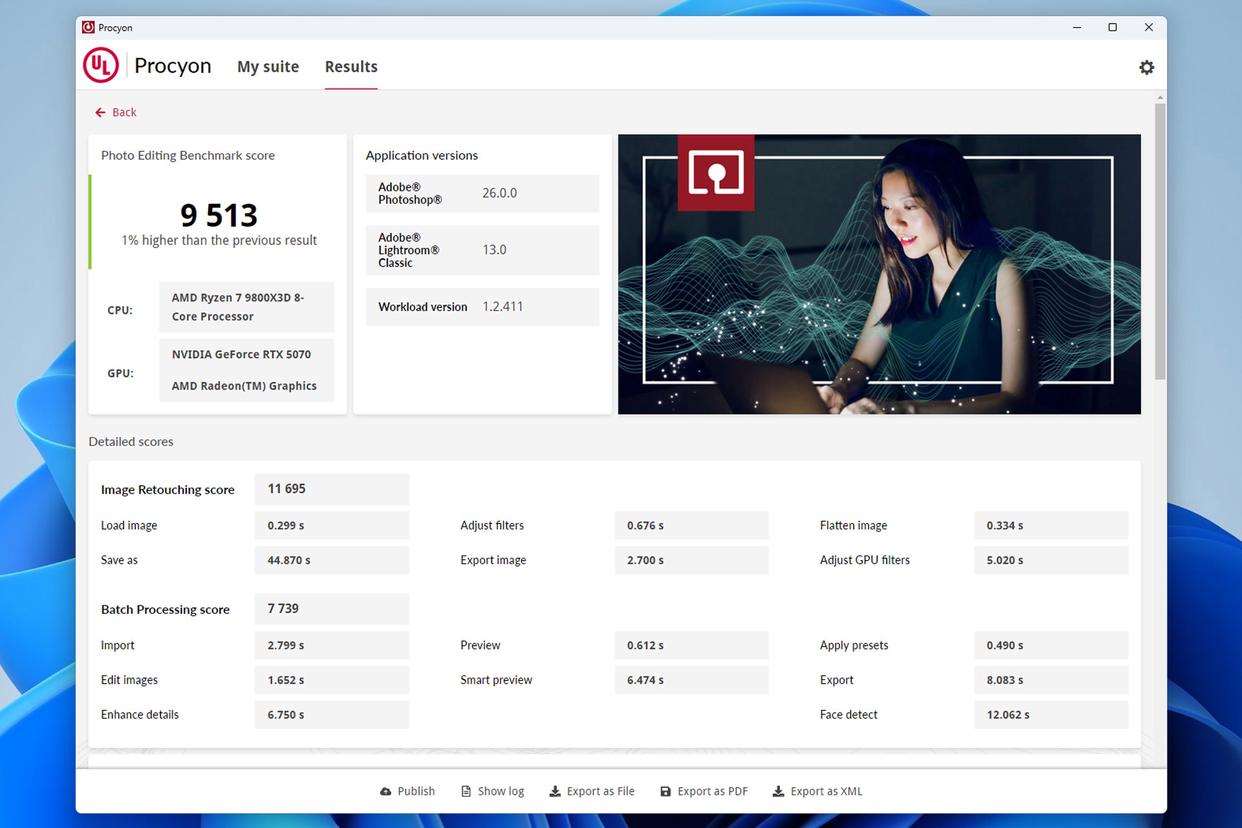
Task: Click the Adjust GPU filters value 5.020 s
Action: [1051, 560]
